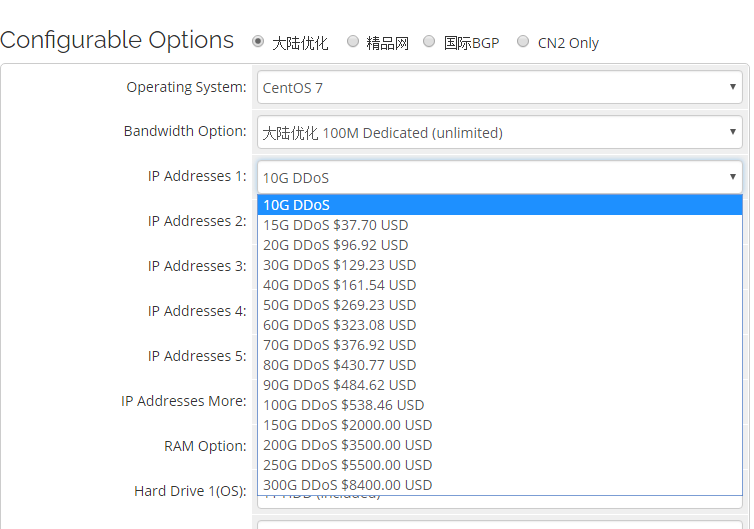Expand the Bandwidth Option dropdown
The image size is (754, 529).
499,132
